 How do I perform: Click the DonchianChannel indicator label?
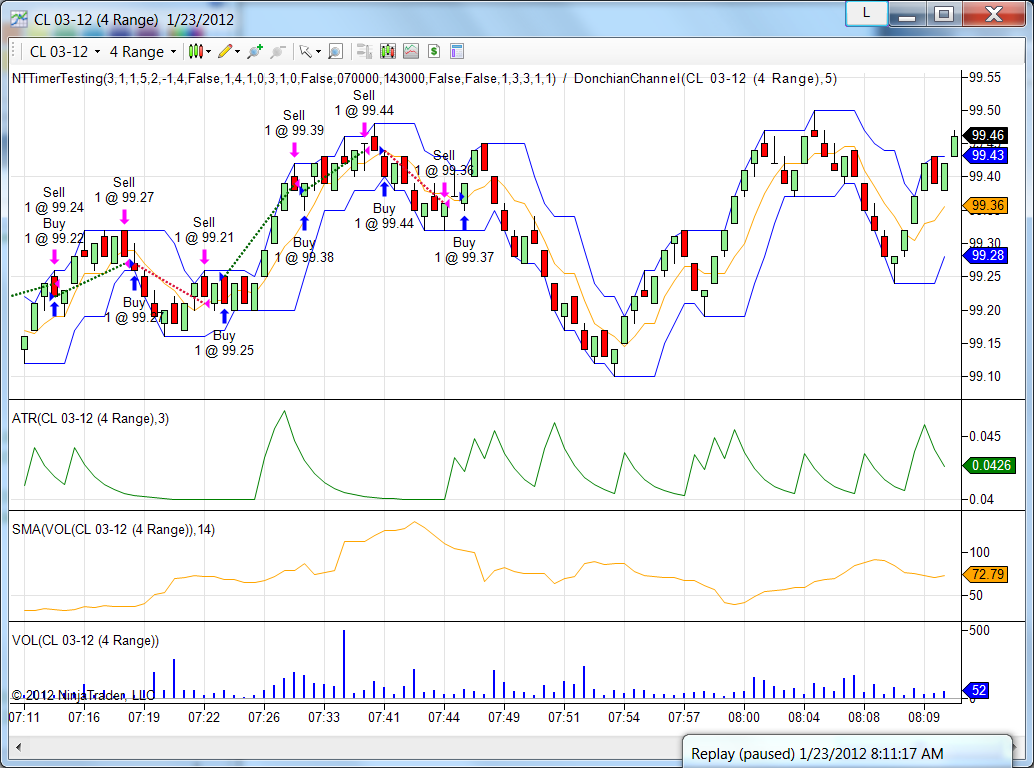tap(705, 78)
